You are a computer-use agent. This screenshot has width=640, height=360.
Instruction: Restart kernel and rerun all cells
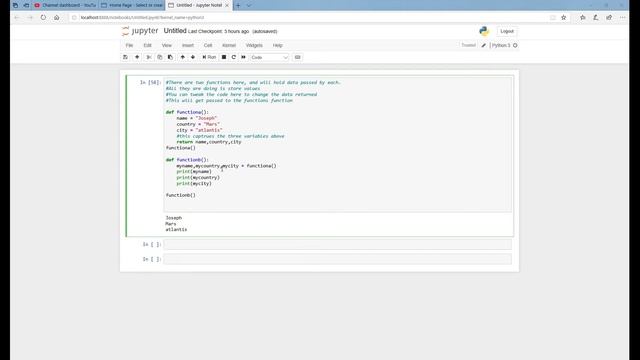(x=243, y=57)
